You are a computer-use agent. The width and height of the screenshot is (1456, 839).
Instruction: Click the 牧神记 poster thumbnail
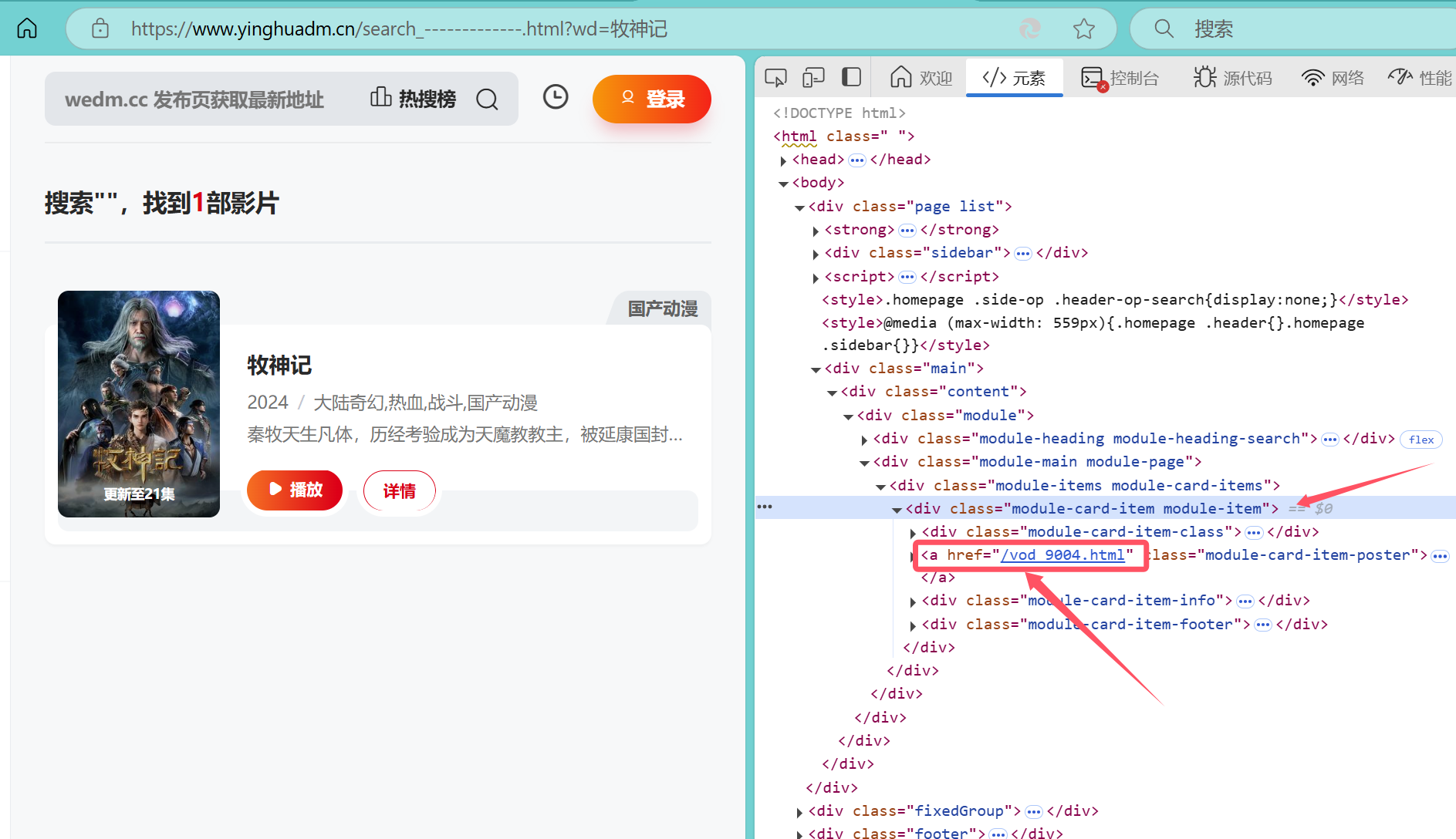click(139, 403)
